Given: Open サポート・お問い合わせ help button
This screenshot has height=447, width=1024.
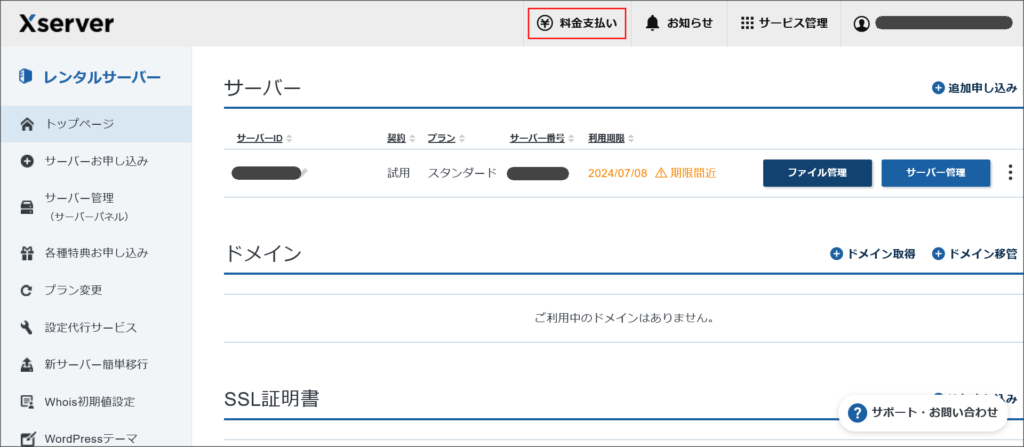Looking at the screenshot, I should click(x=923, y=412).
